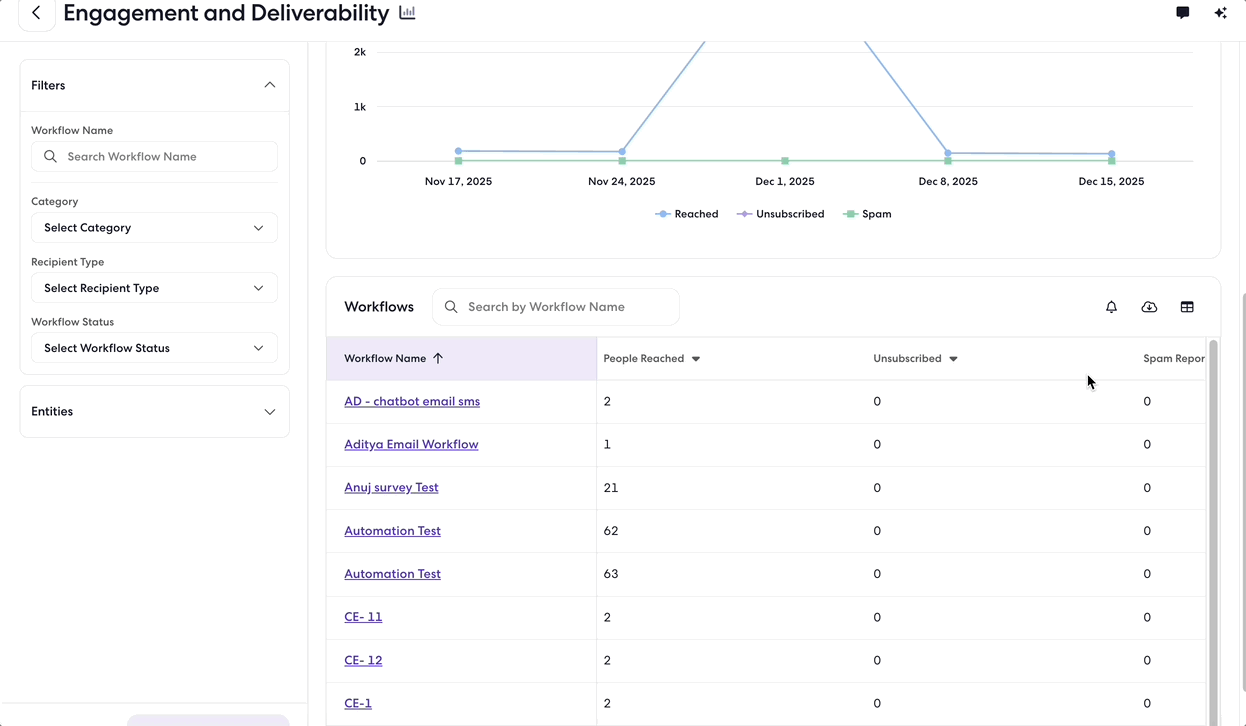Expand the Entities section

(155, 412)
